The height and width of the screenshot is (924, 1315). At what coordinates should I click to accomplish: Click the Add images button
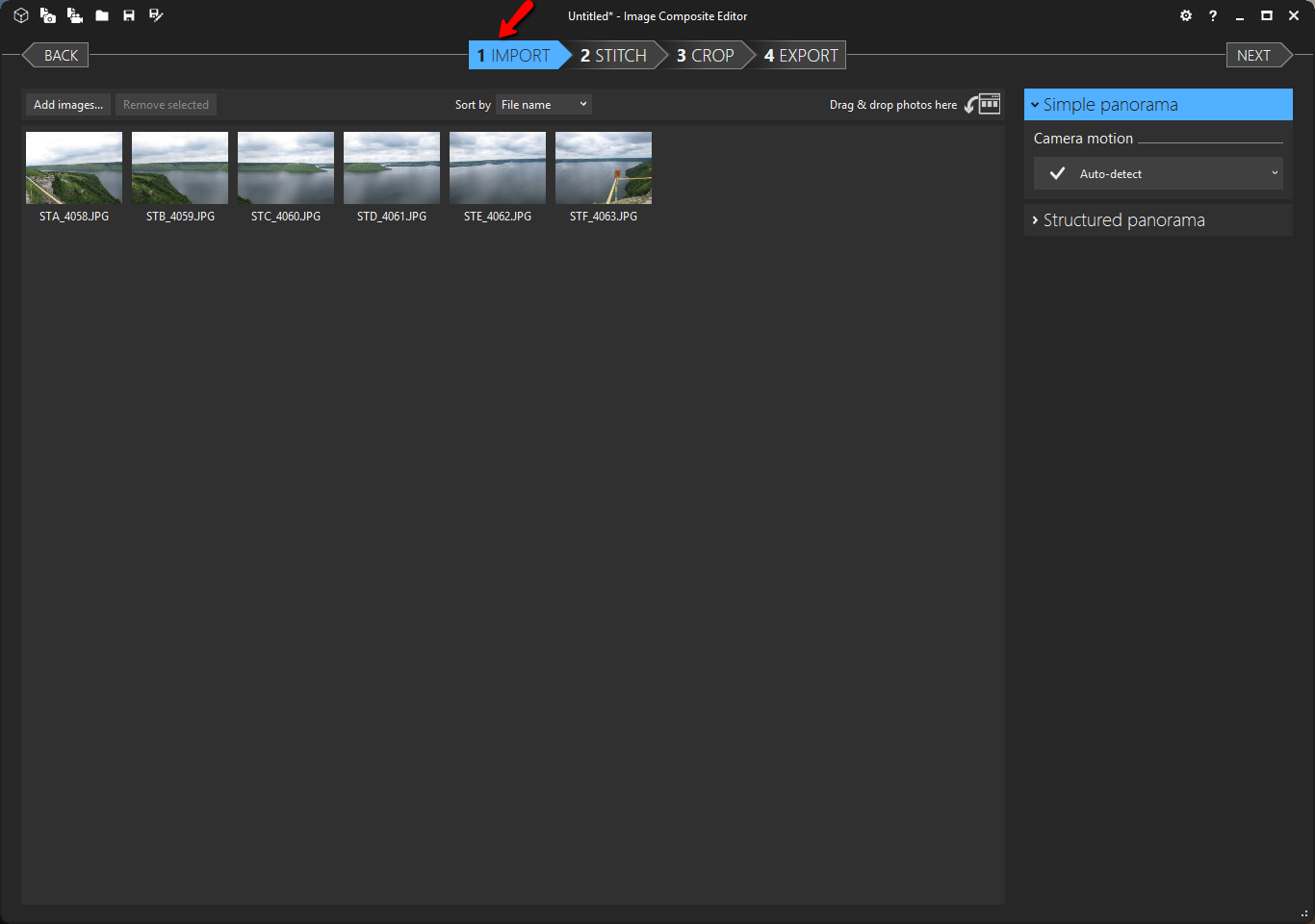(x=68, y=105)
